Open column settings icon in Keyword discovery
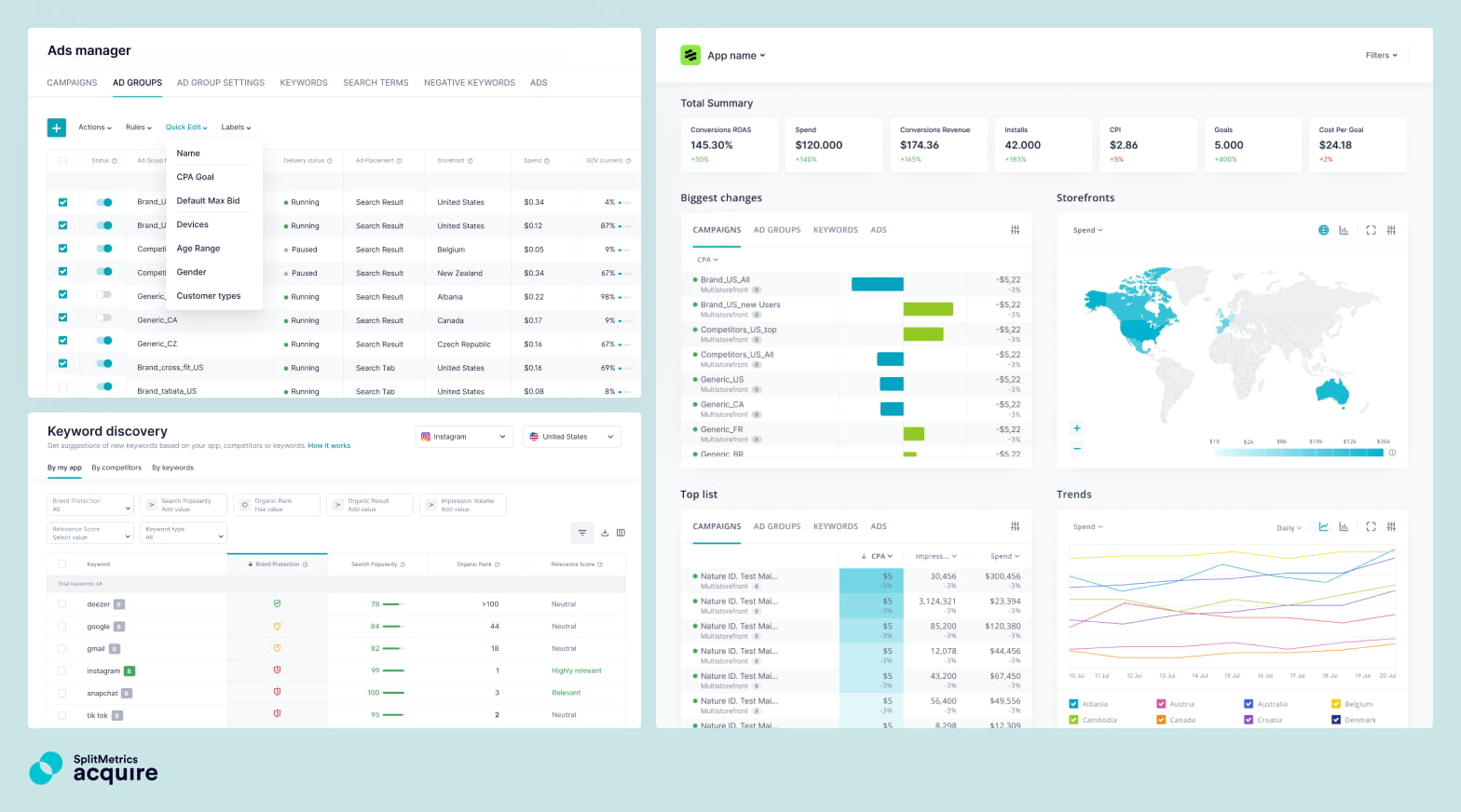Viewport: 1461px width, 812px height. [x=621, y=534]
